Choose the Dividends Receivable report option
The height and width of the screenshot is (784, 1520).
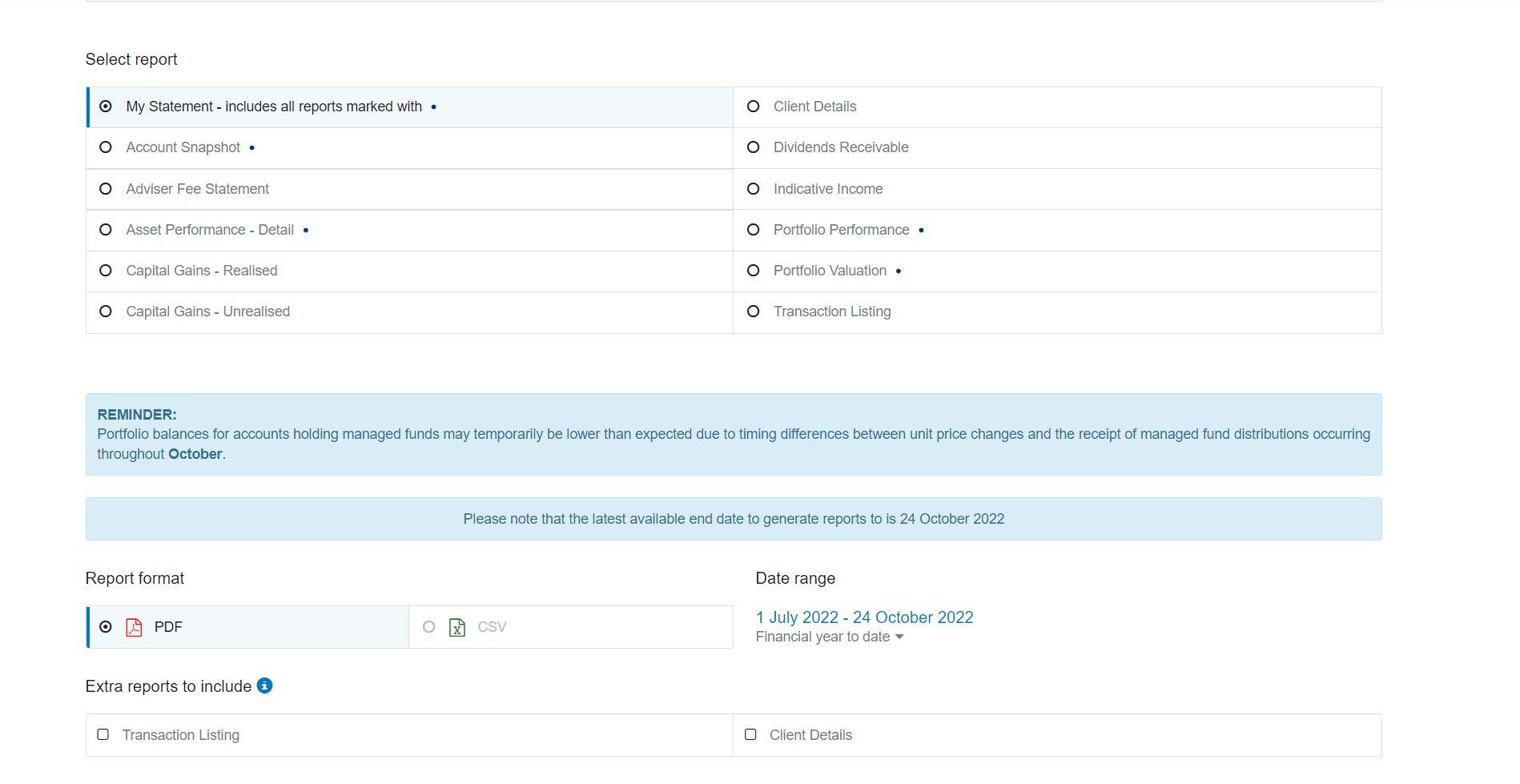point(753,147)
